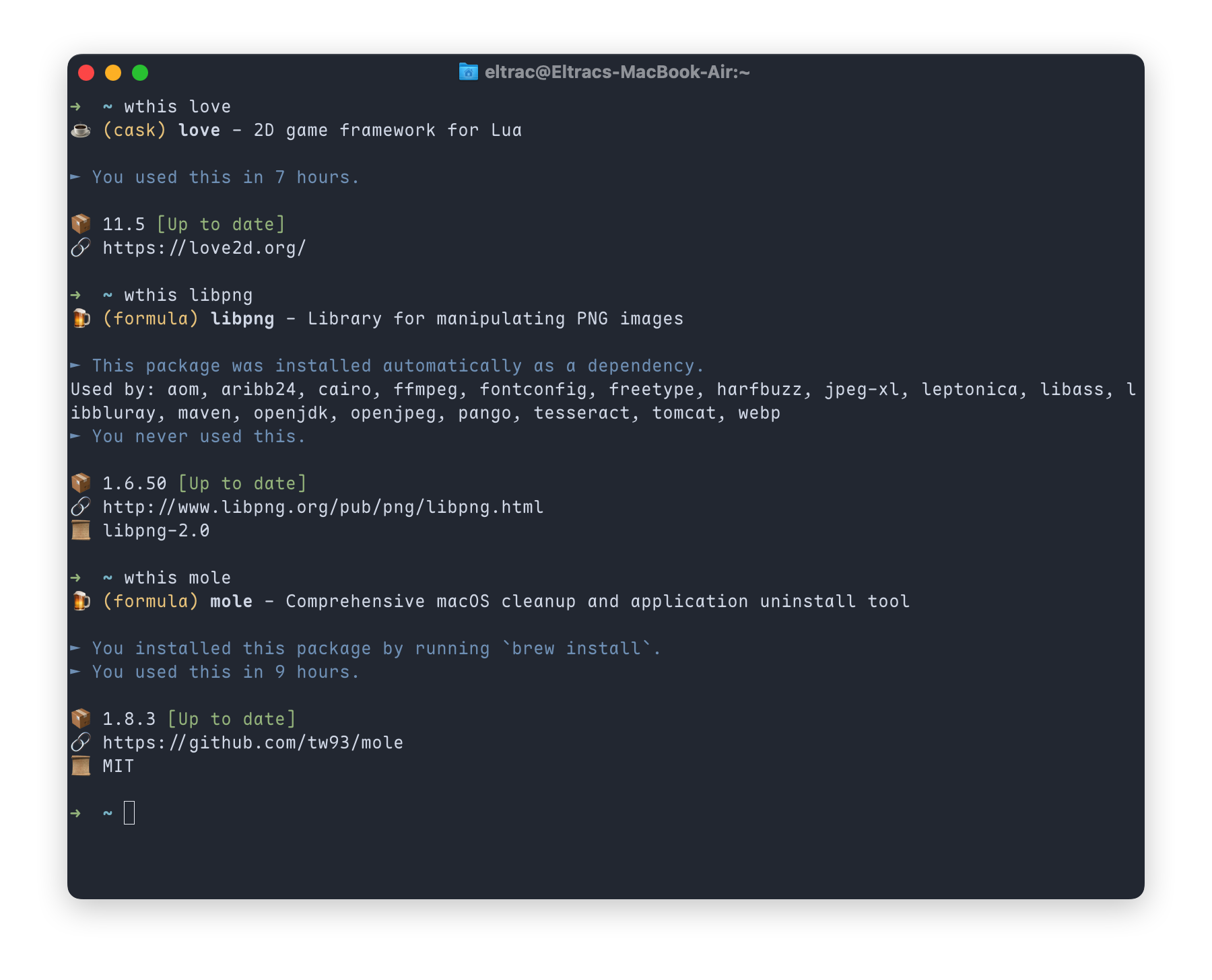This screenshot has height=980, width=1212.
Task: Click the yellow minimize window button
Action: [113, 73]
